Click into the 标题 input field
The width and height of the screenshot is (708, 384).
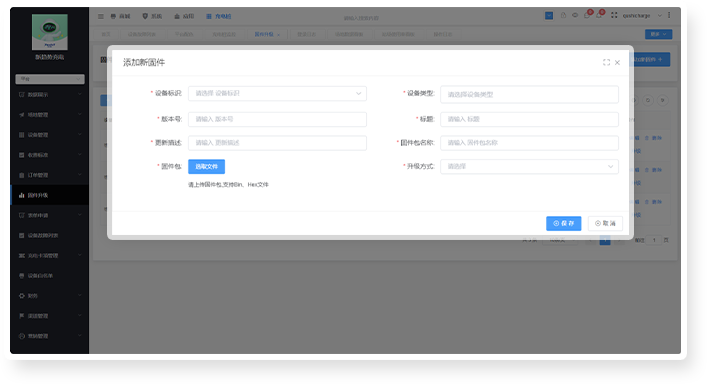pos(529,119)
